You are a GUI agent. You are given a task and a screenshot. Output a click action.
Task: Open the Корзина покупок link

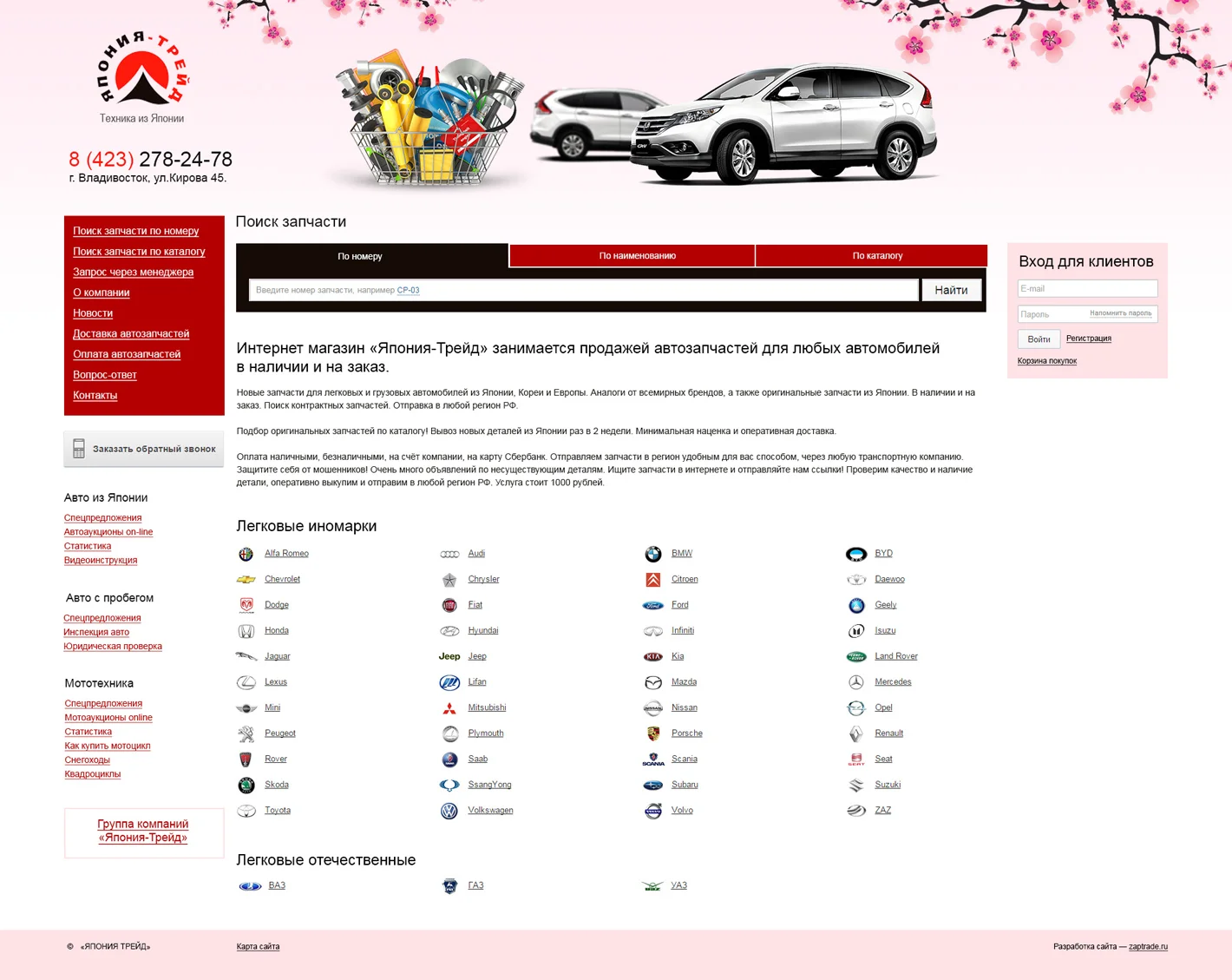pos(1047,361)
